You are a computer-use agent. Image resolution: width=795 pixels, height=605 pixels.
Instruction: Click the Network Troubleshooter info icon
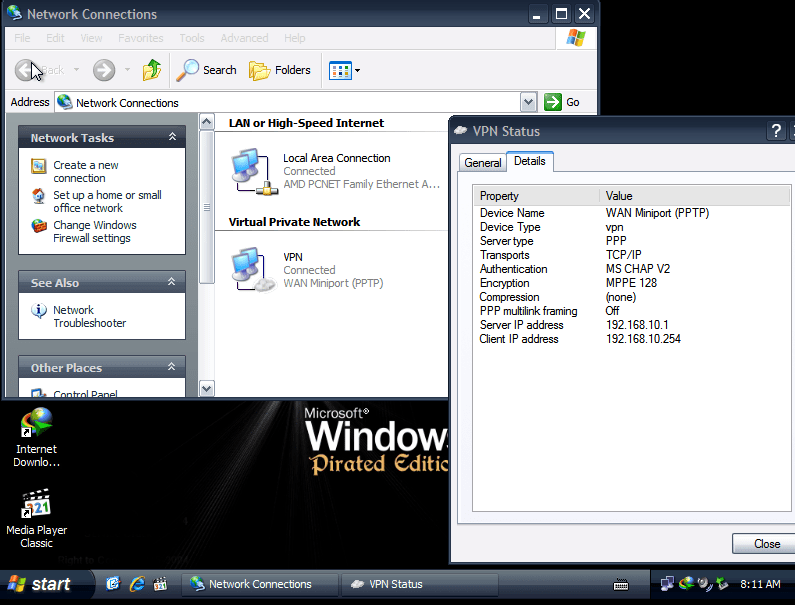[39, 310]
